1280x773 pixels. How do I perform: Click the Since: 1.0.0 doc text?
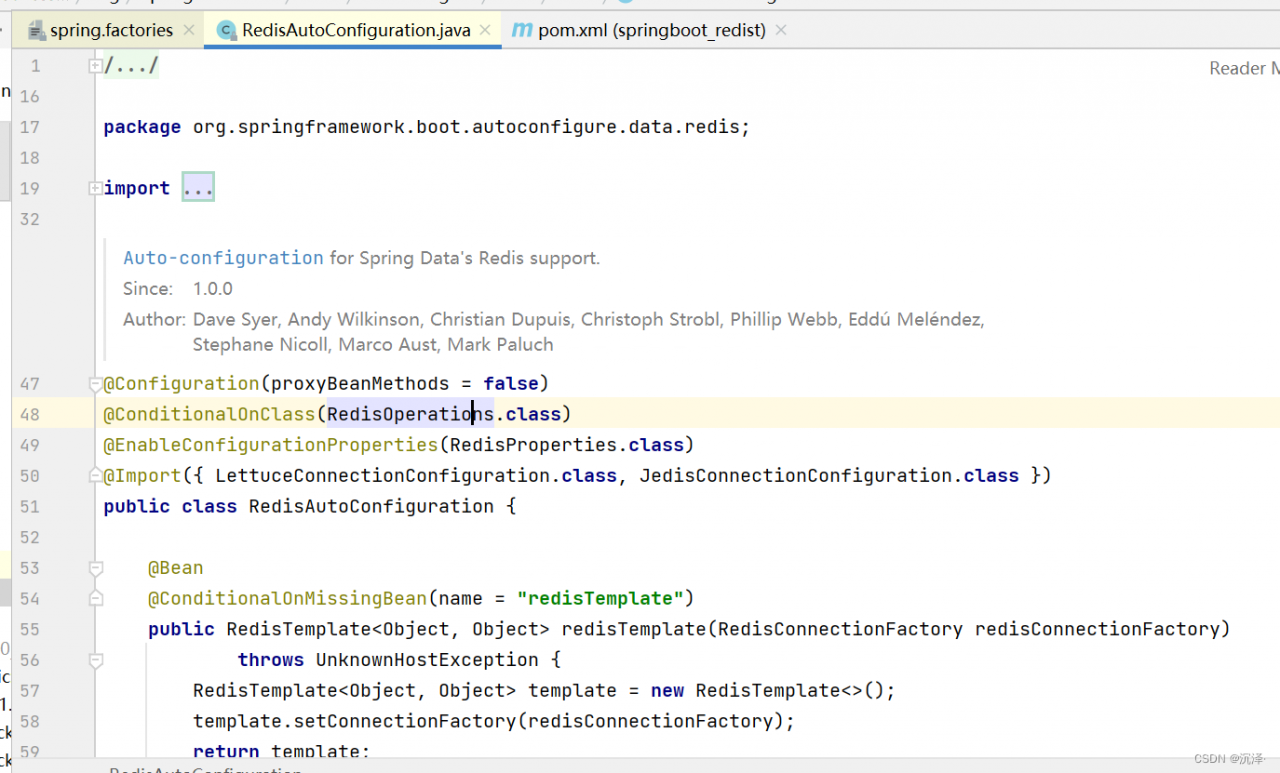tap(178, 289)
